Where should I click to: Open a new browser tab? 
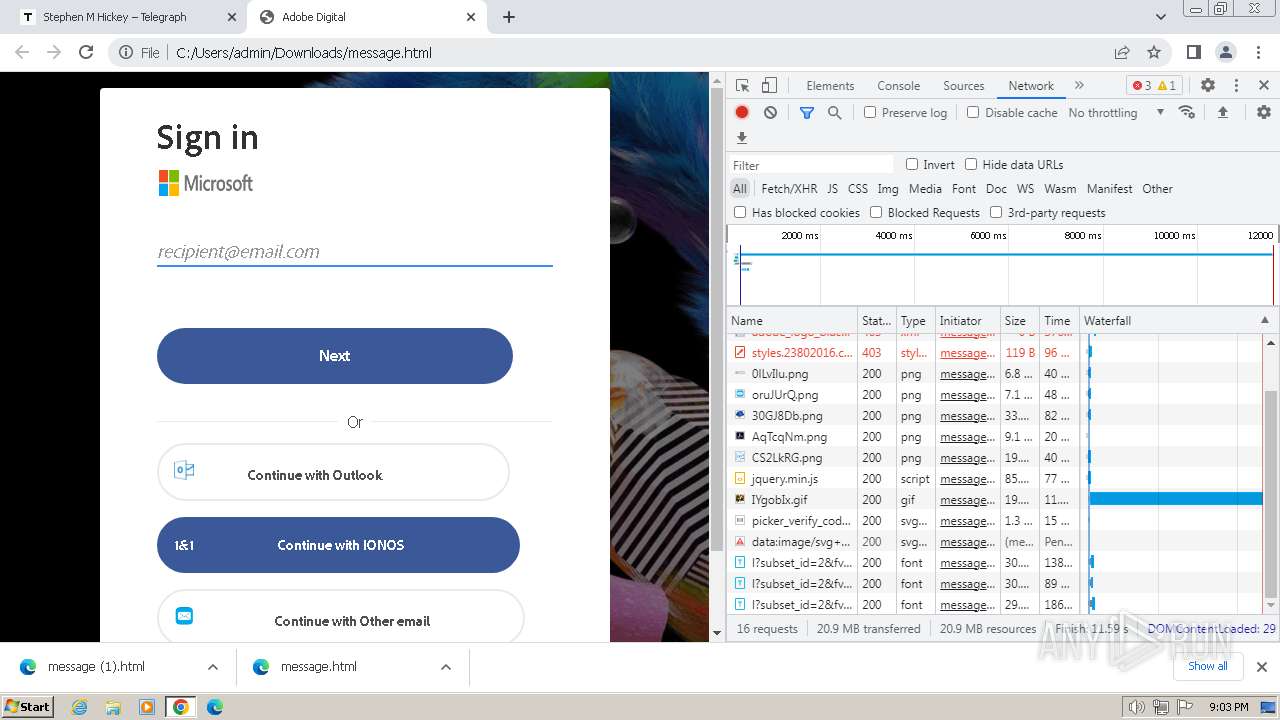[x=508, y=17]
